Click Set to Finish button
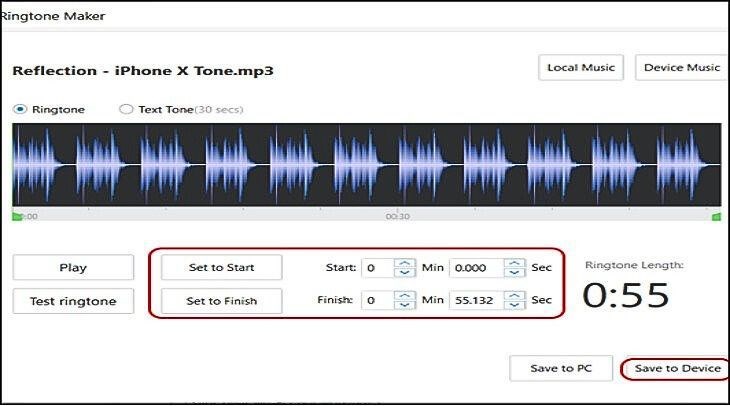 pyautogui.click(x=221, y=301)
